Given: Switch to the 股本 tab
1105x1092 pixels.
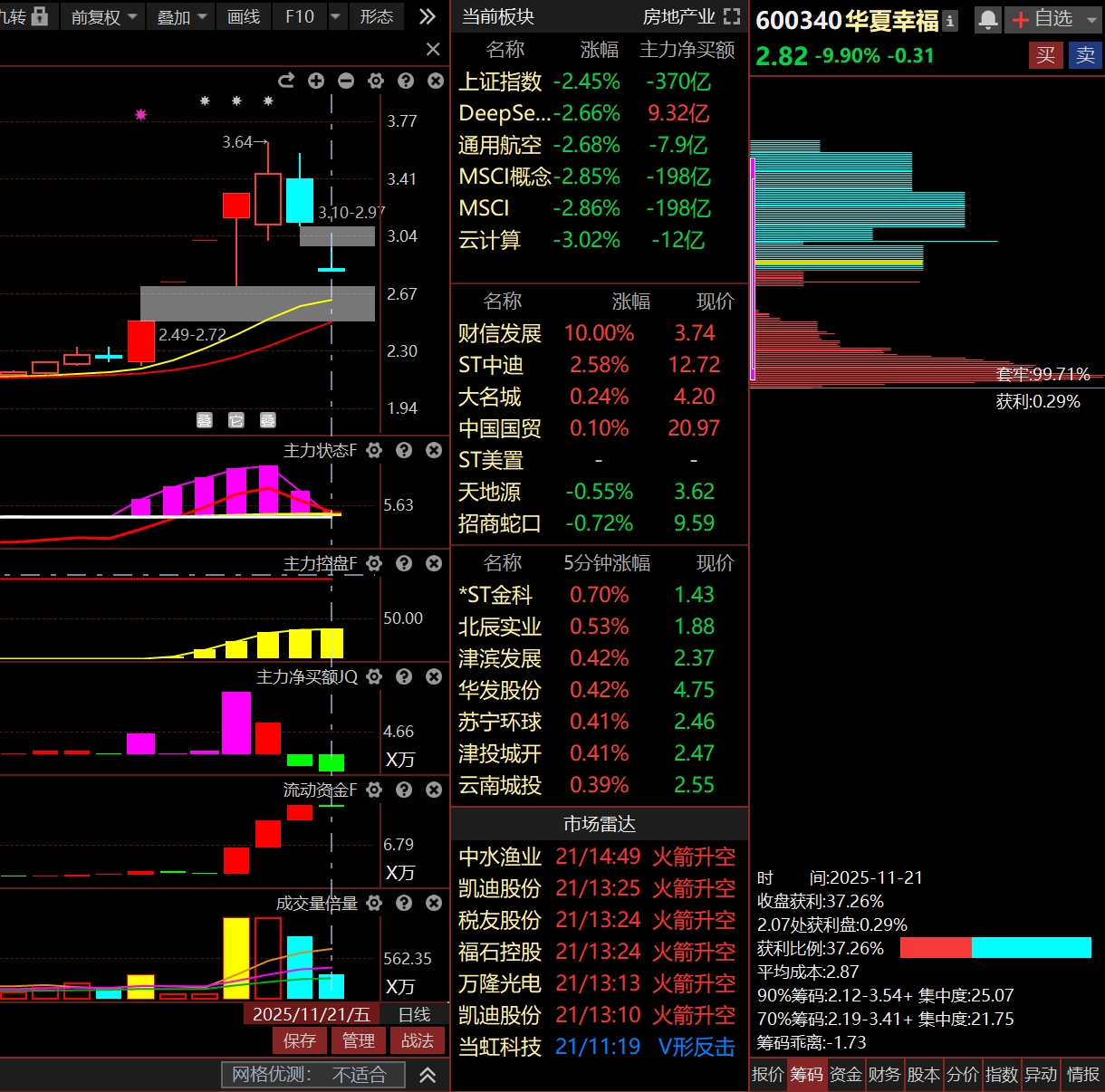Looking at the screenshot, I should click(924, 1075).
